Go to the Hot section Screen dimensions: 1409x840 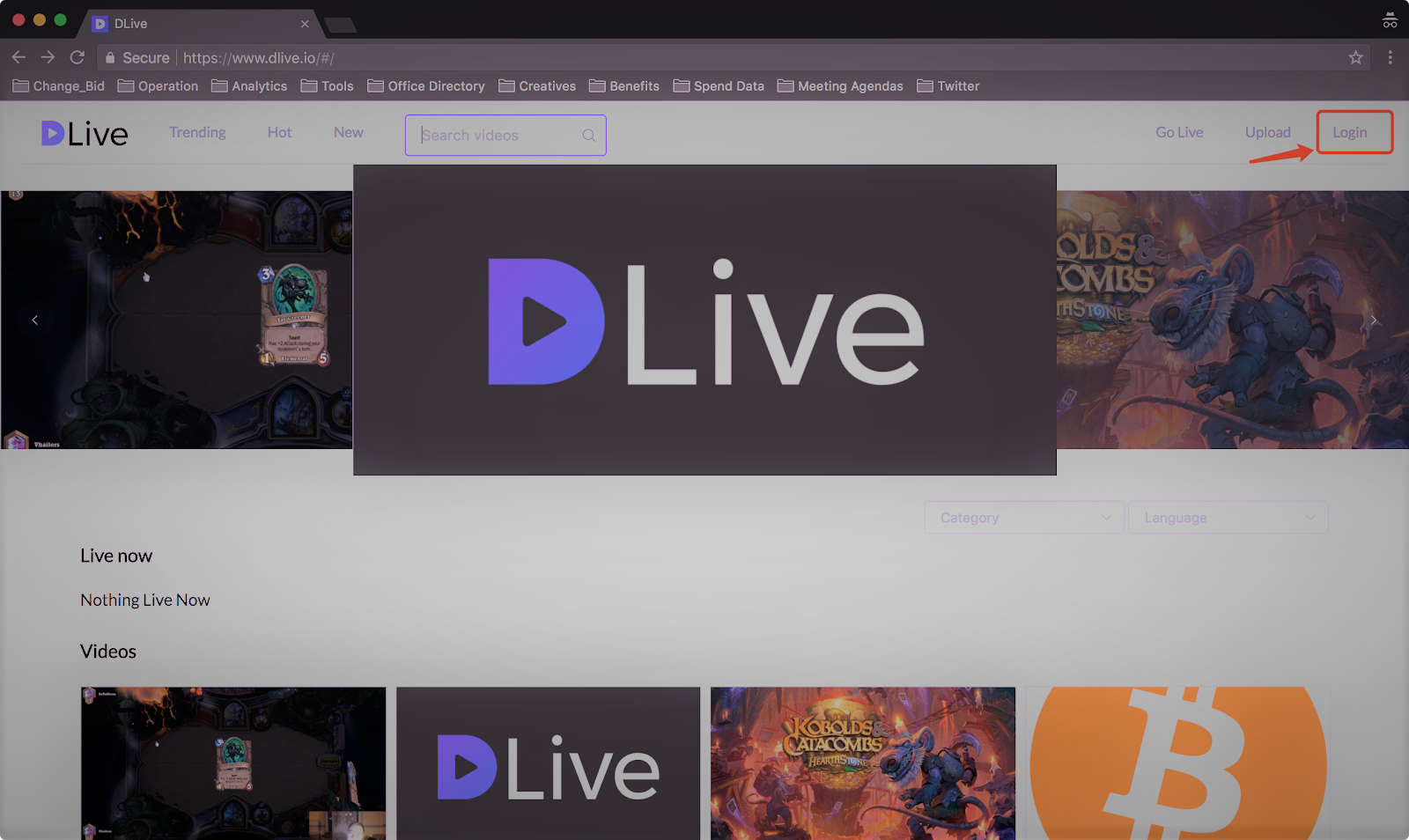coord(279,132)
